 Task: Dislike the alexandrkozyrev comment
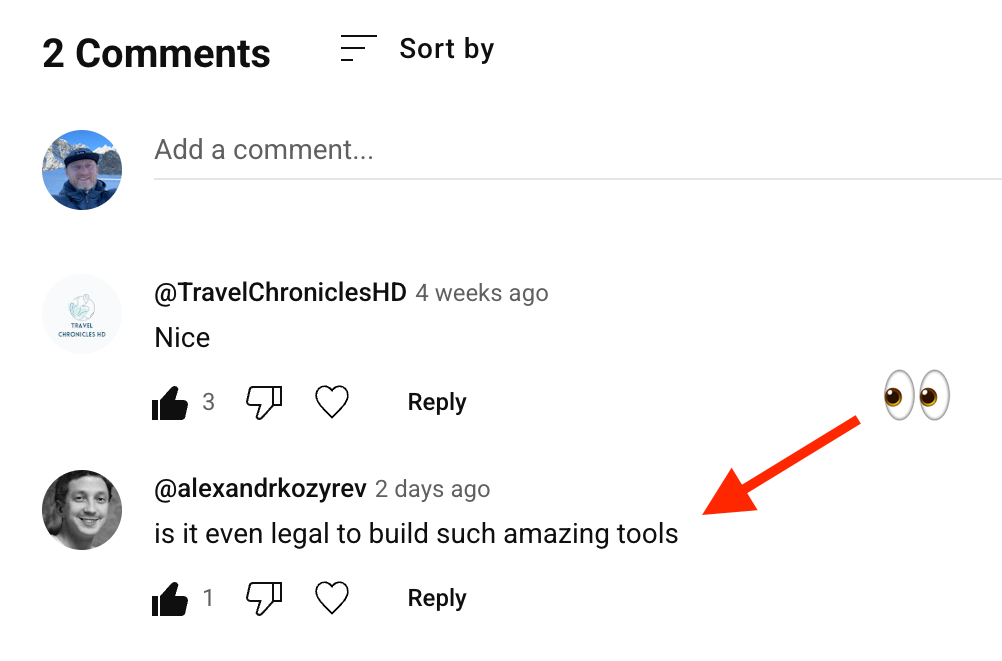tap(265, 599)
